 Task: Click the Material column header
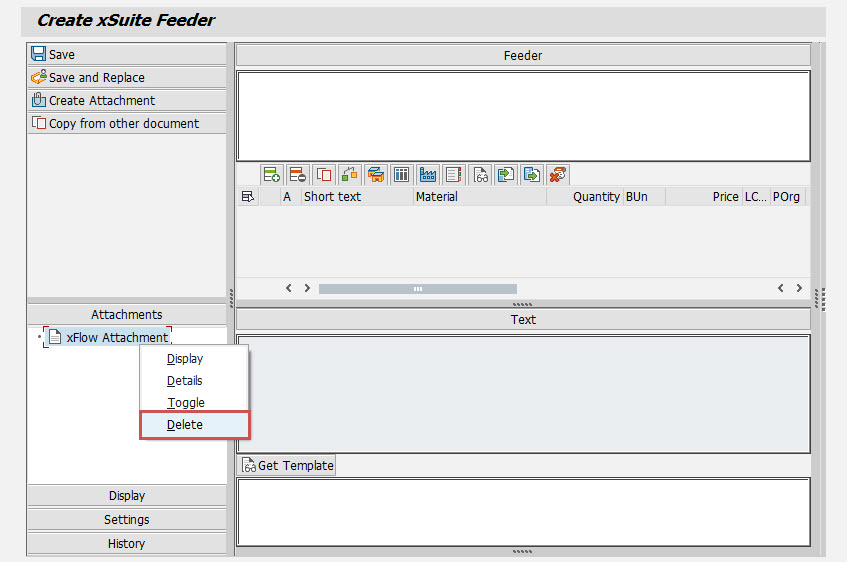click(x=480, y=197)
